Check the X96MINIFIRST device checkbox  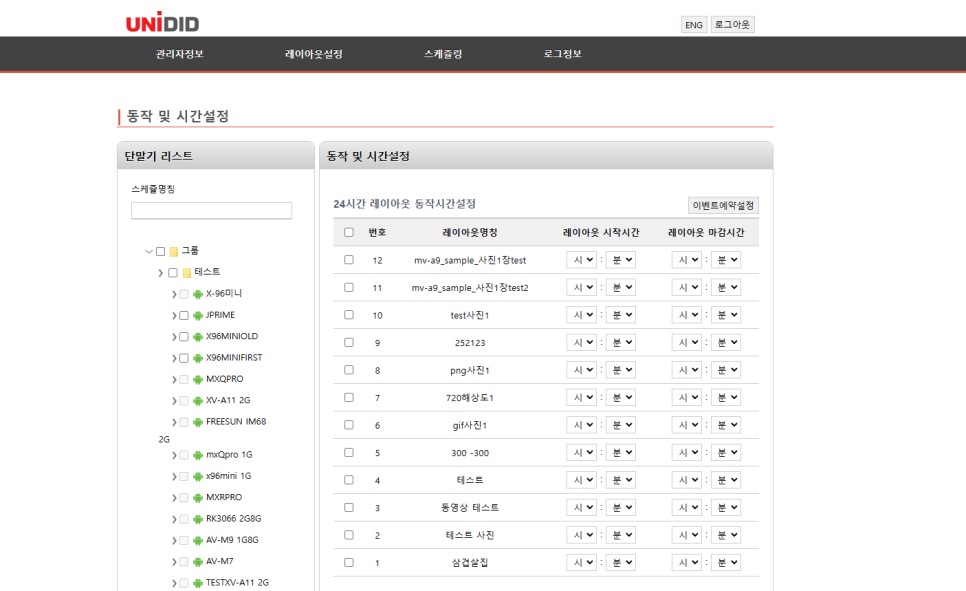pyautogui.click(x=184, y=358)
